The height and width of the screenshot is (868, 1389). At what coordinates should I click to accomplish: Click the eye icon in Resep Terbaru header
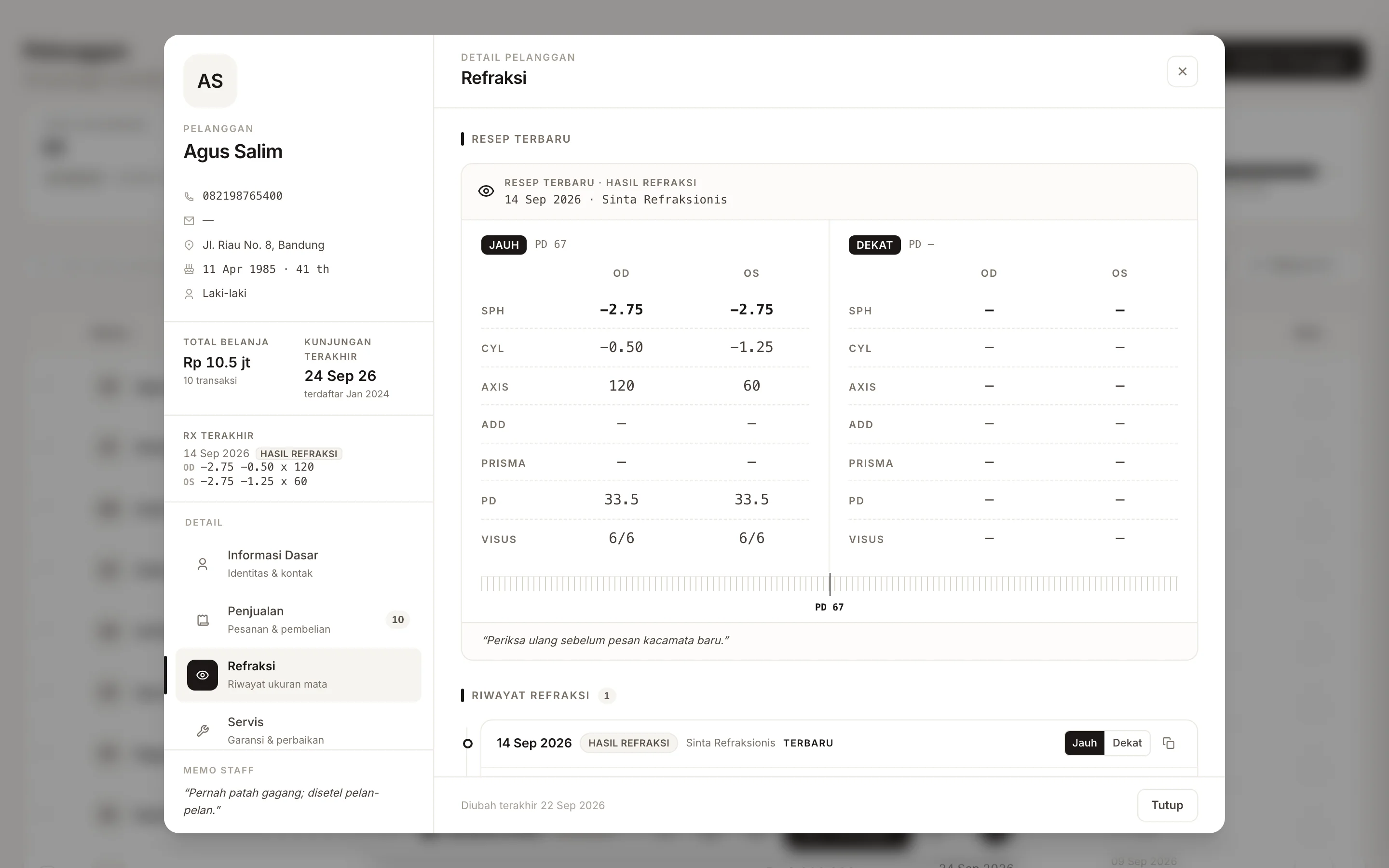[x=486, y=191]
